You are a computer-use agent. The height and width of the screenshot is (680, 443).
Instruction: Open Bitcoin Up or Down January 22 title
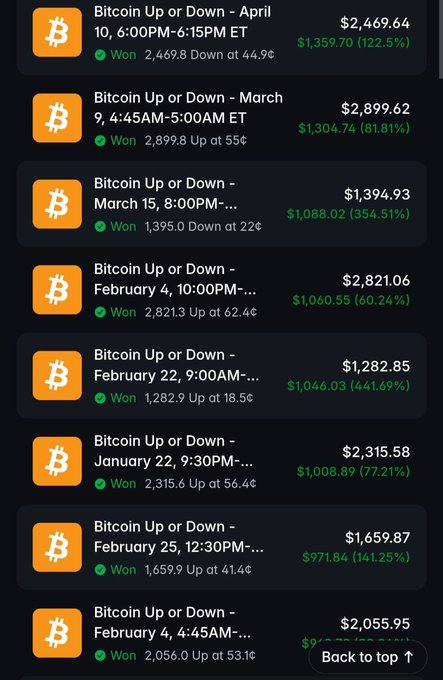173,451
